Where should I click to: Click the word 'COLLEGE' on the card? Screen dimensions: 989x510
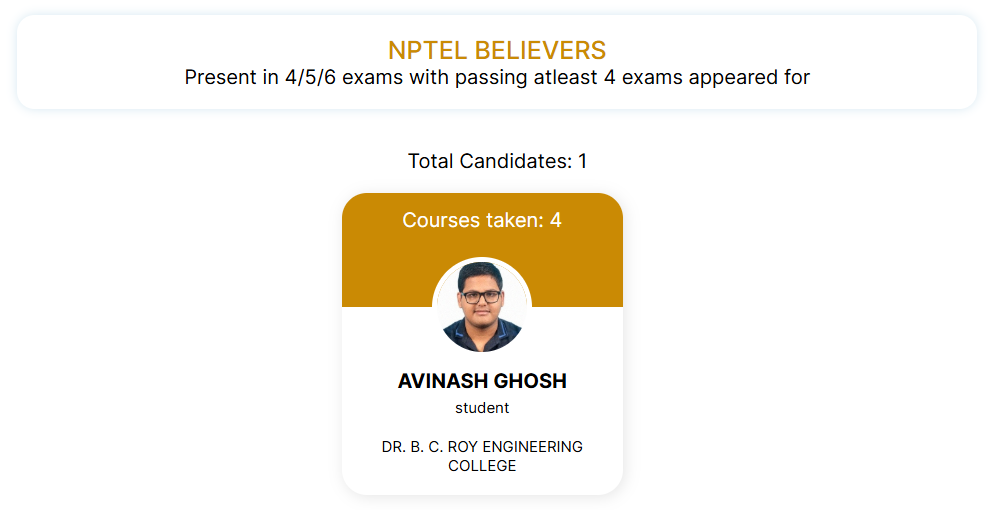pos(482,466)
